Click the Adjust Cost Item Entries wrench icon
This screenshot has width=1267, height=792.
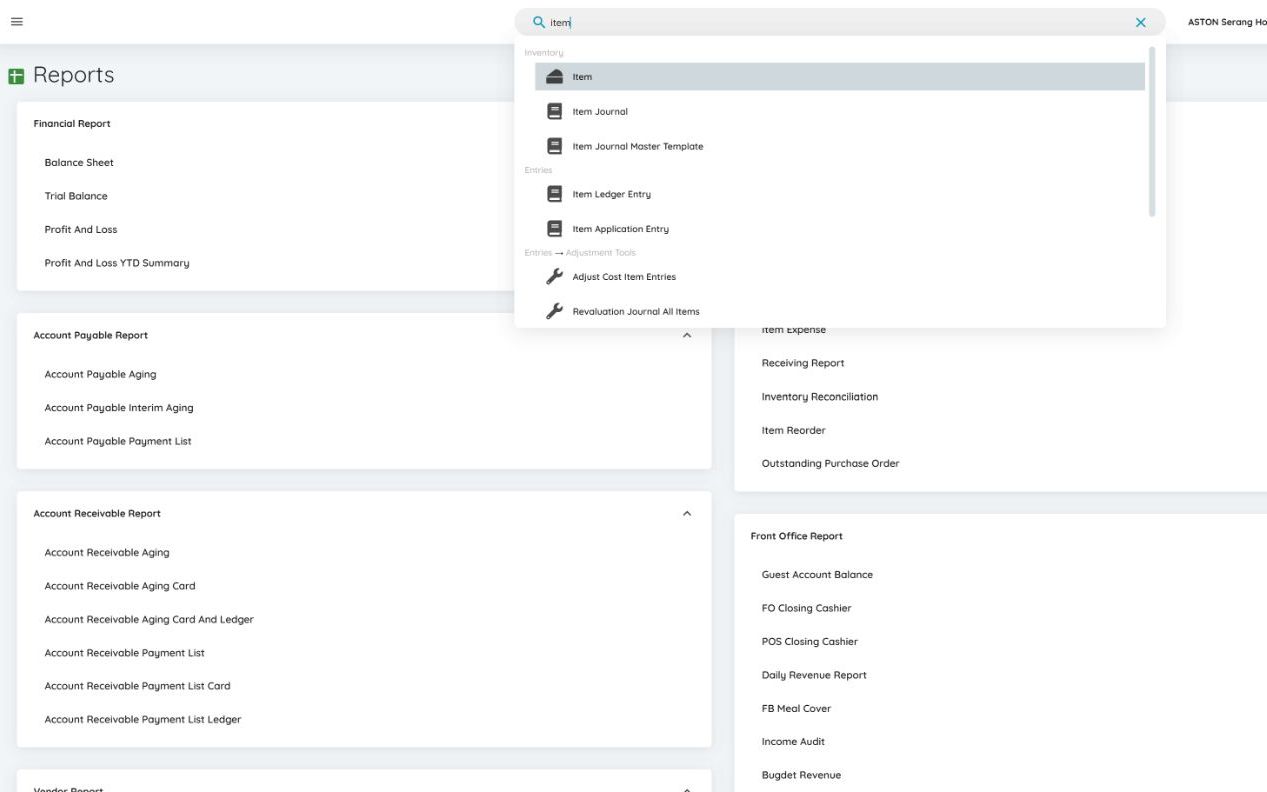[554, 277]
